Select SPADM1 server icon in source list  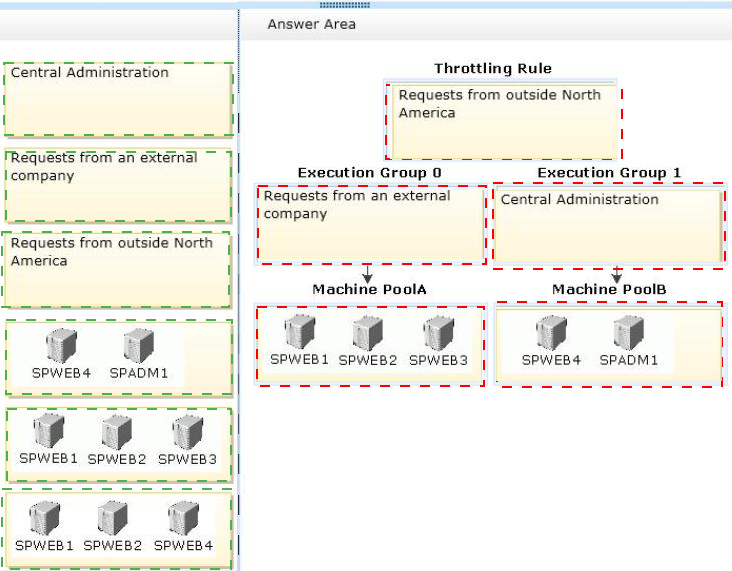[x=138, y=347]
